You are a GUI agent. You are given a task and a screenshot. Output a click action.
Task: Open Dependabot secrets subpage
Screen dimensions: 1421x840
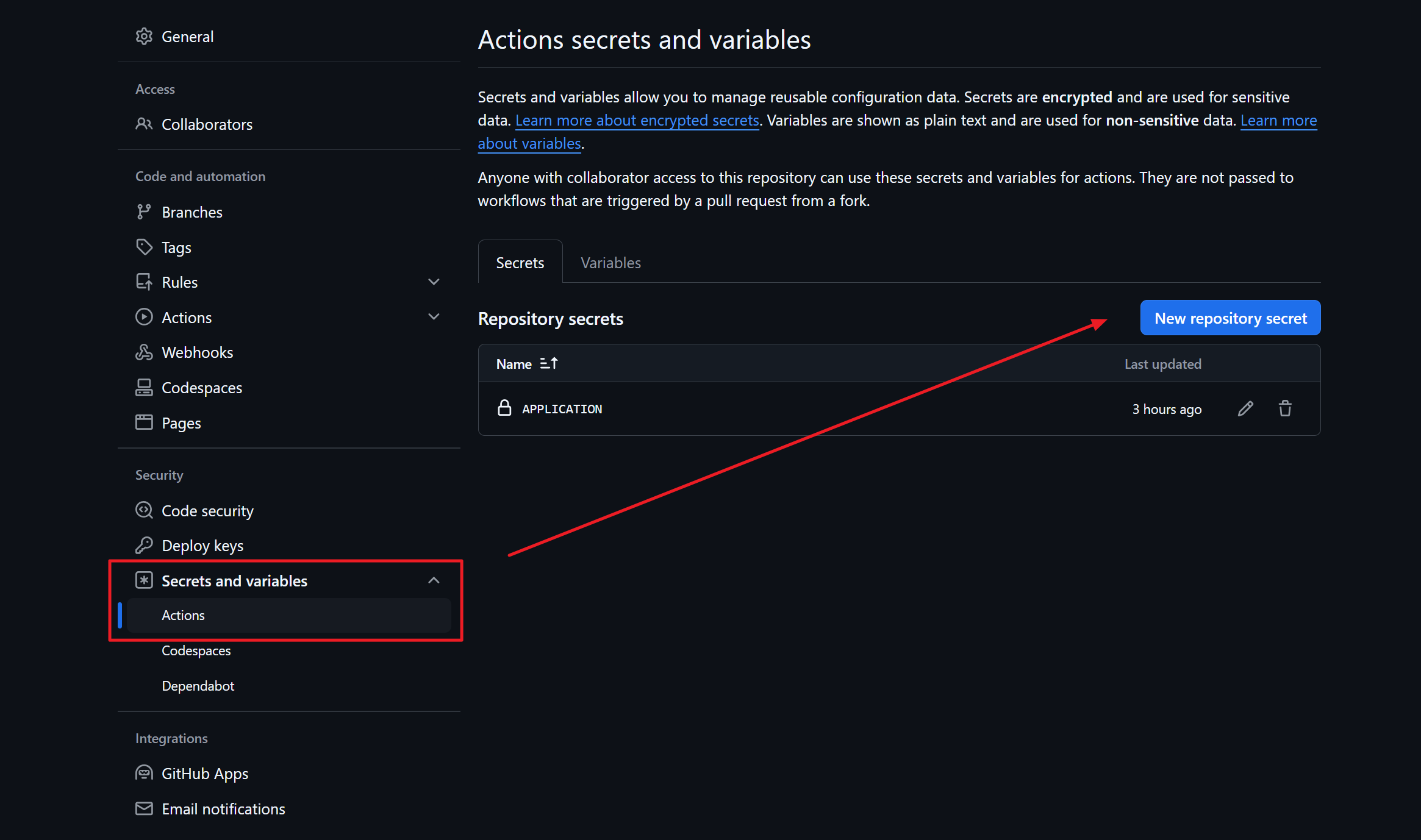tap(198, 686)
